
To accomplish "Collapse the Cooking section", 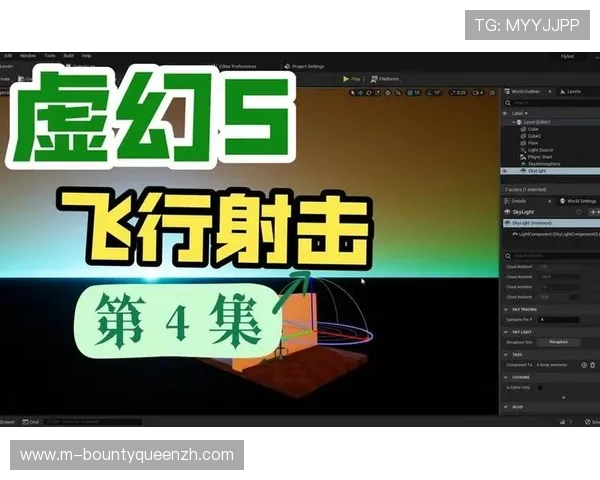I will 505,377.
